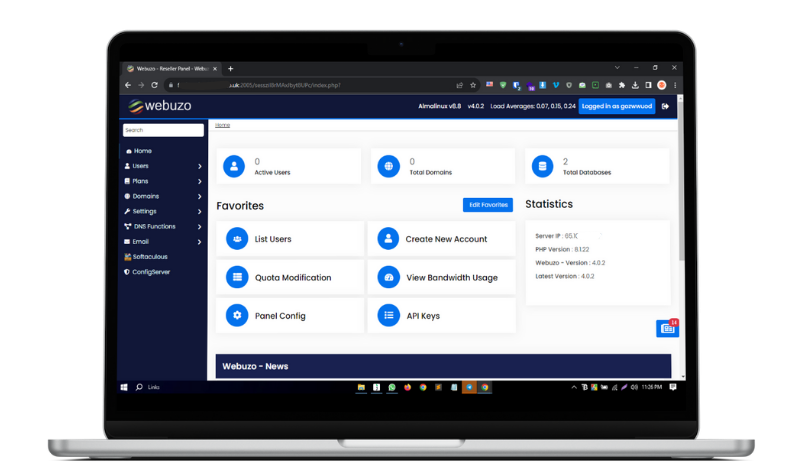This screenshot has height=466, width=800.
Task: Open browser downloads icon
Action: 635,85
